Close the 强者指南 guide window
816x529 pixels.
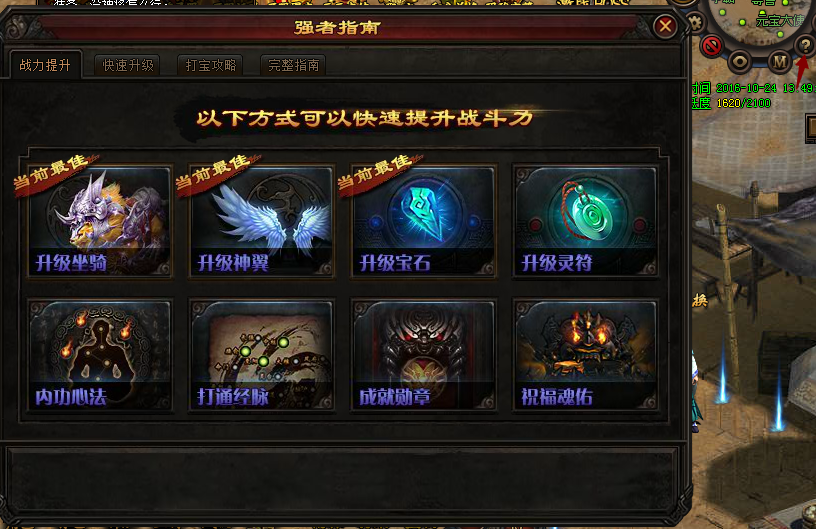(x=665, y=25)
